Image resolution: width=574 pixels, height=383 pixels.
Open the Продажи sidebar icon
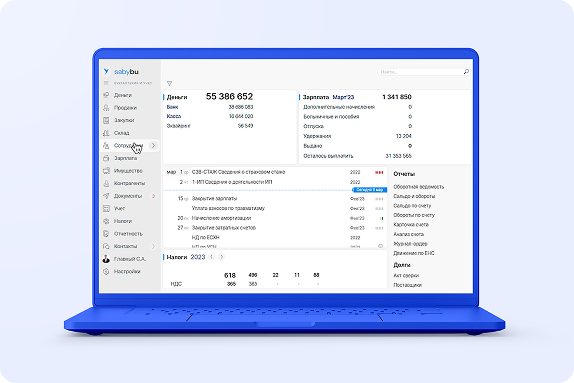click(x=106, y=108)
